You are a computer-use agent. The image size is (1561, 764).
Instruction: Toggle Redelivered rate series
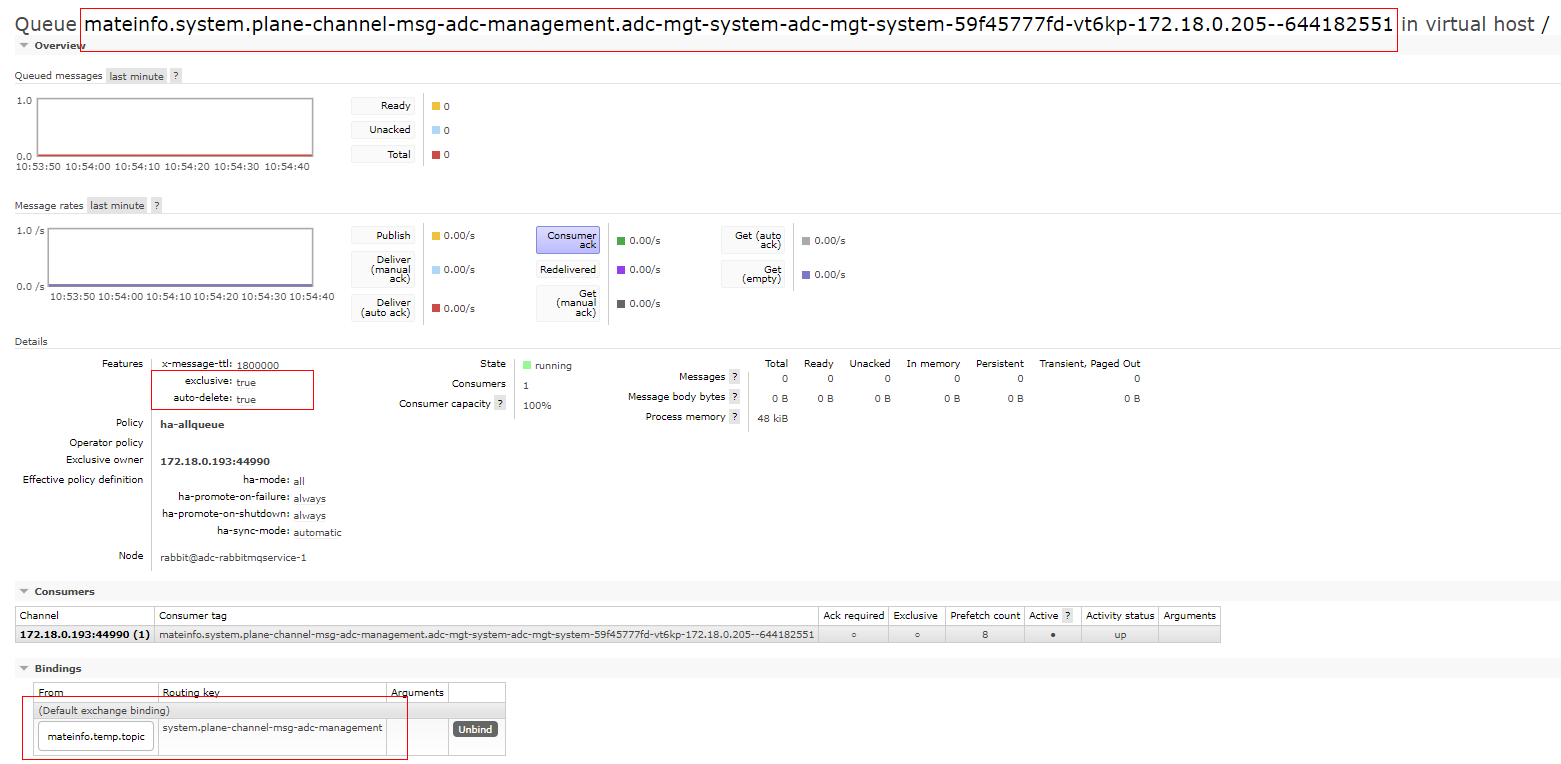[568, 270]
